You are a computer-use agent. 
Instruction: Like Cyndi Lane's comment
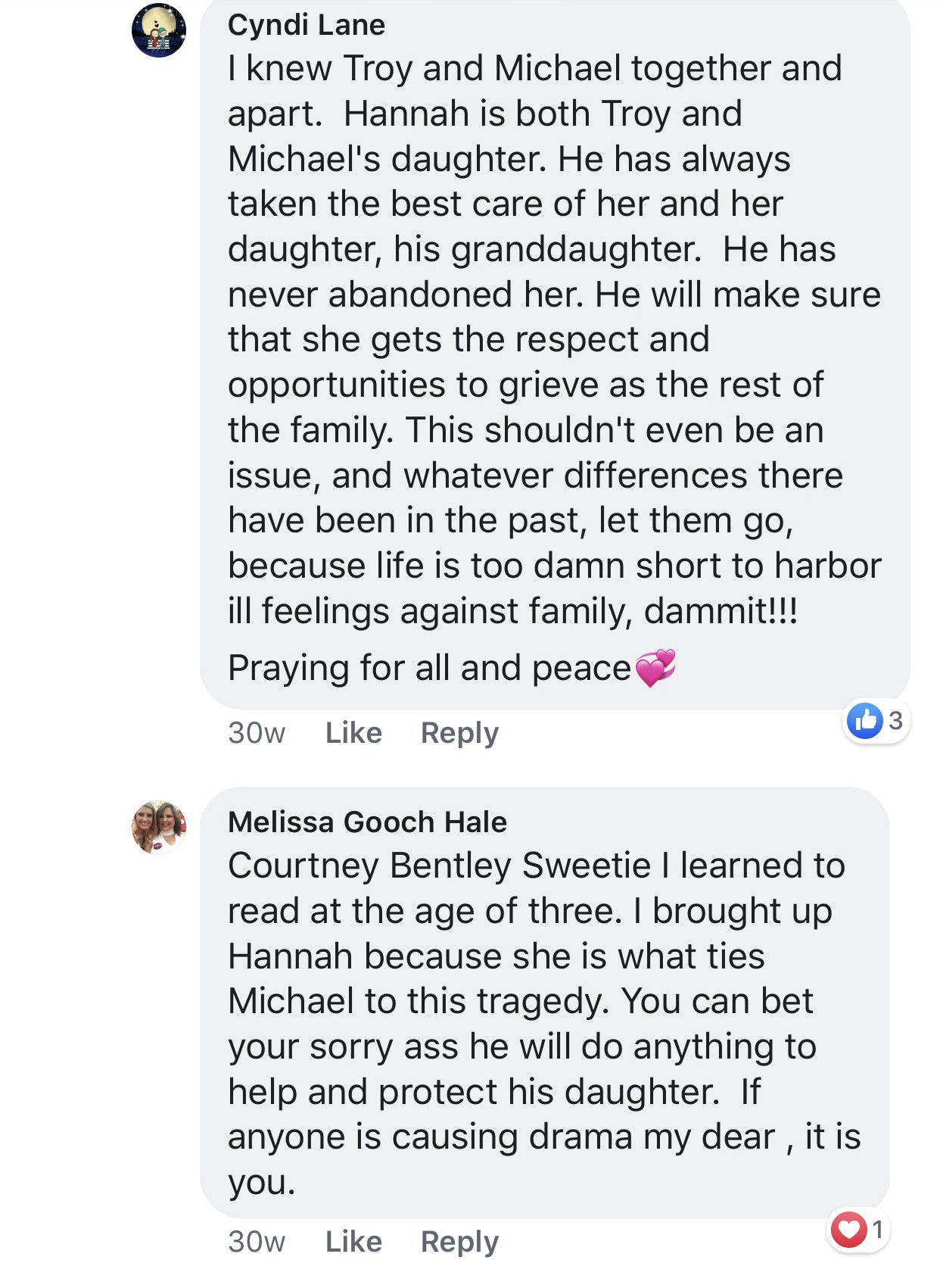(353, 733)
